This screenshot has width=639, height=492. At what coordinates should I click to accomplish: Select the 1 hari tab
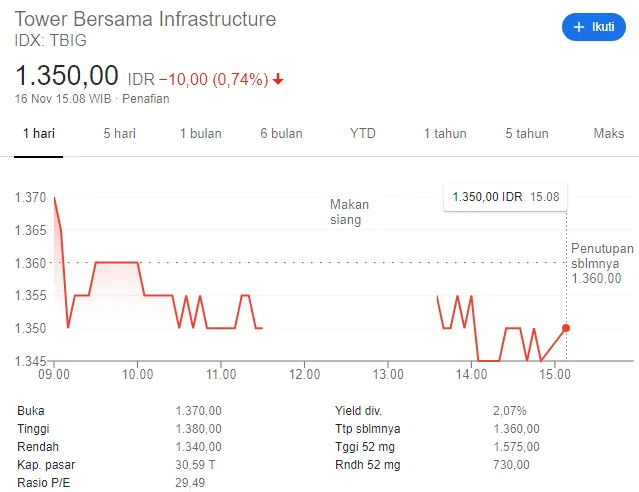click(x=38, y=133)
